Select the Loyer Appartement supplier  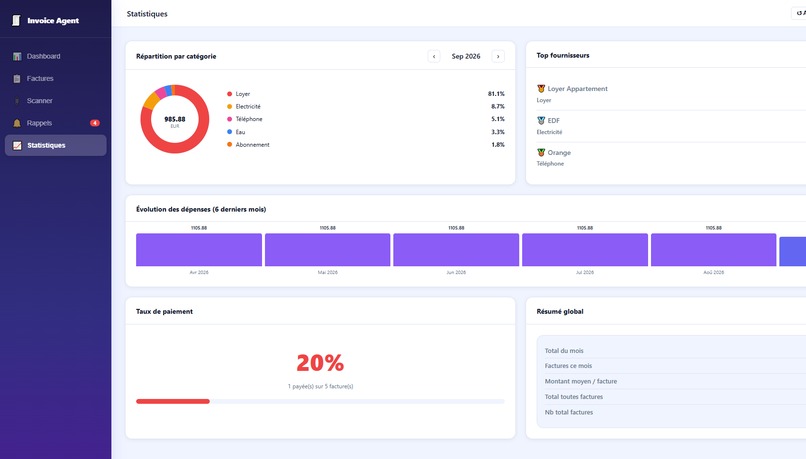click(x=577, y=88)
